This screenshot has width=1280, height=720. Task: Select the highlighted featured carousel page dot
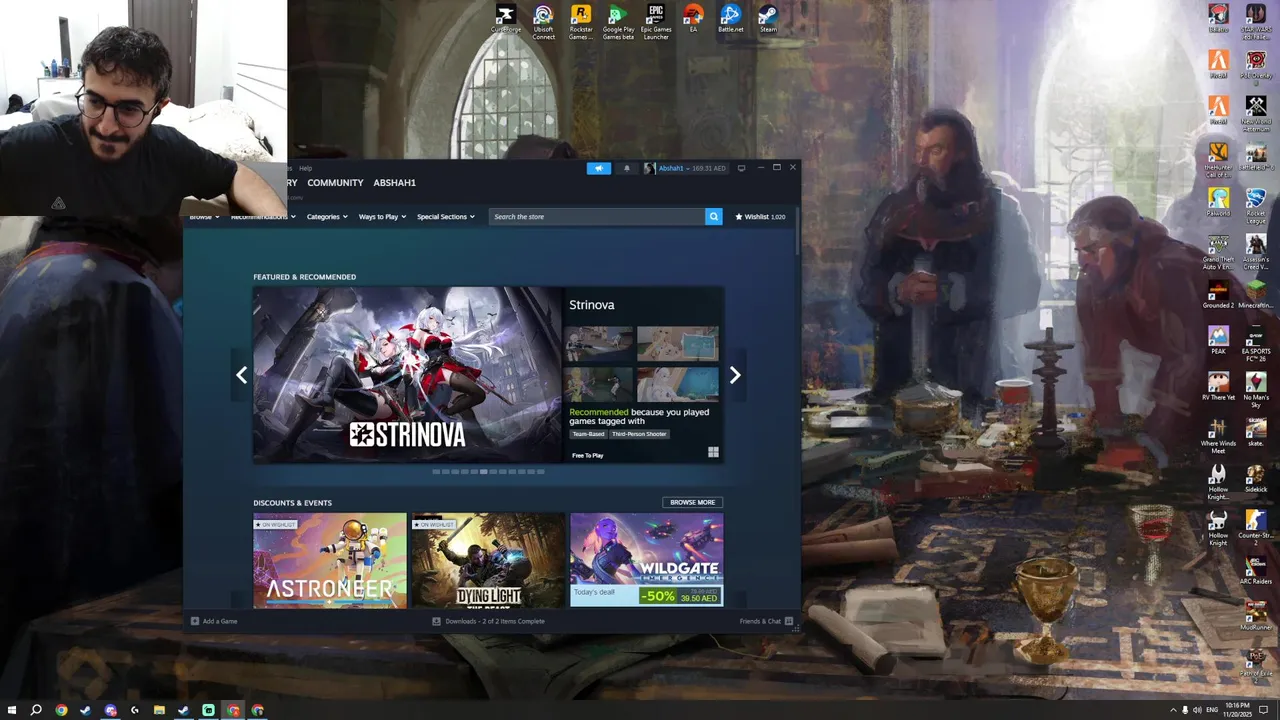pos(484,471)
